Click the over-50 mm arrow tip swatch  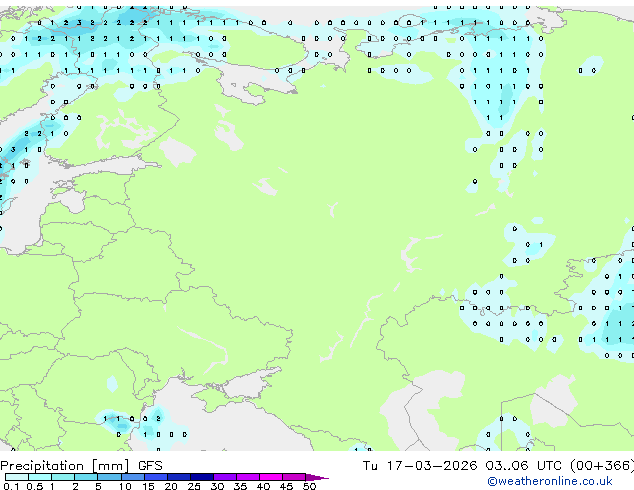point(317,477)
